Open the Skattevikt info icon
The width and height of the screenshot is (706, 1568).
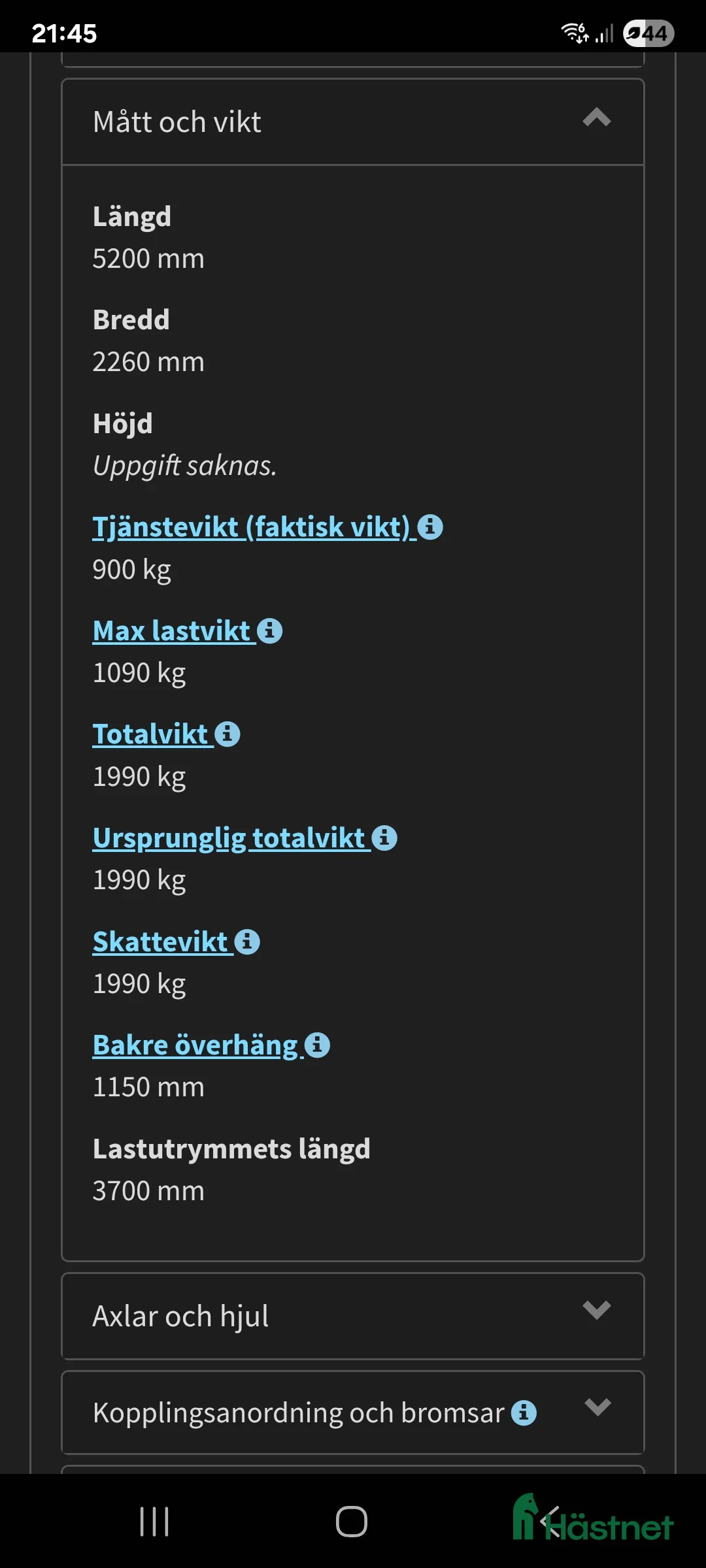point(247,941)
